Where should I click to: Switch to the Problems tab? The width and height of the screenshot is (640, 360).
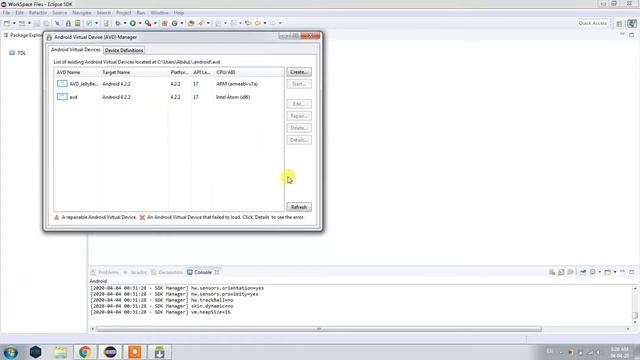pos(105,272)
